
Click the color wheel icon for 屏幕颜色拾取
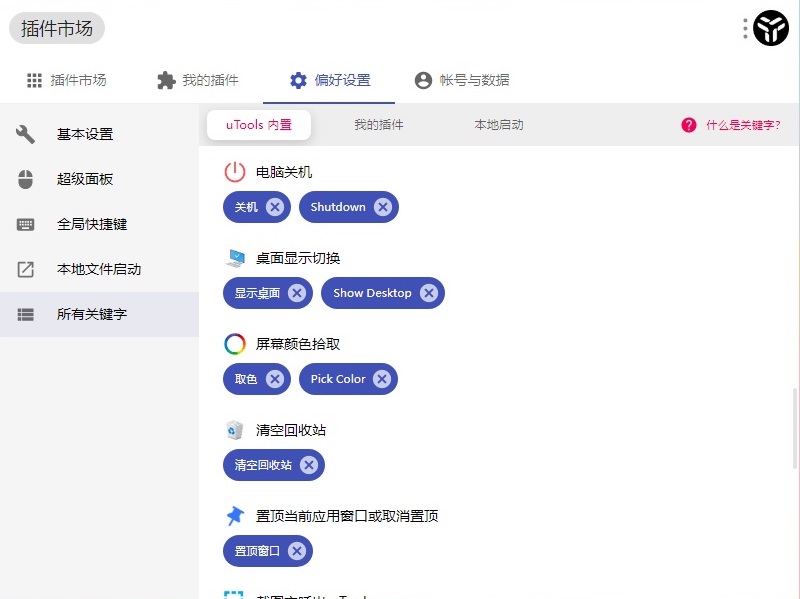234,343
